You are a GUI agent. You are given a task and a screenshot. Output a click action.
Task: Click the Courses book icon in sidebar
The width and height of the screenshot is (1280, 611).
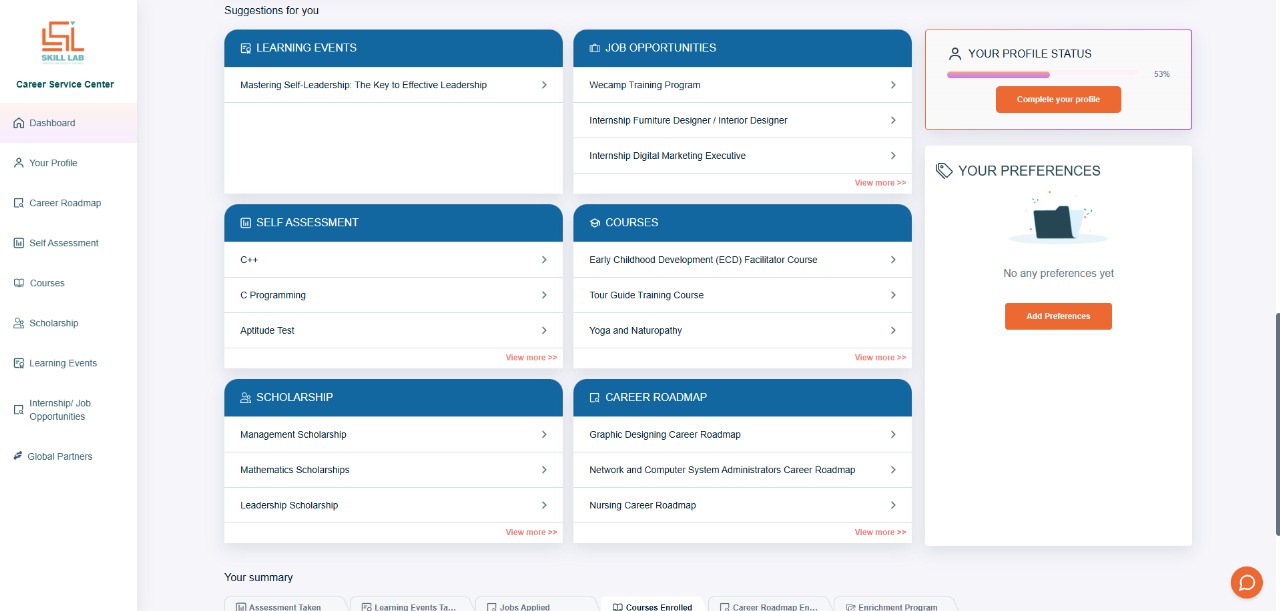pyautogui.click(x=18, y=283)
